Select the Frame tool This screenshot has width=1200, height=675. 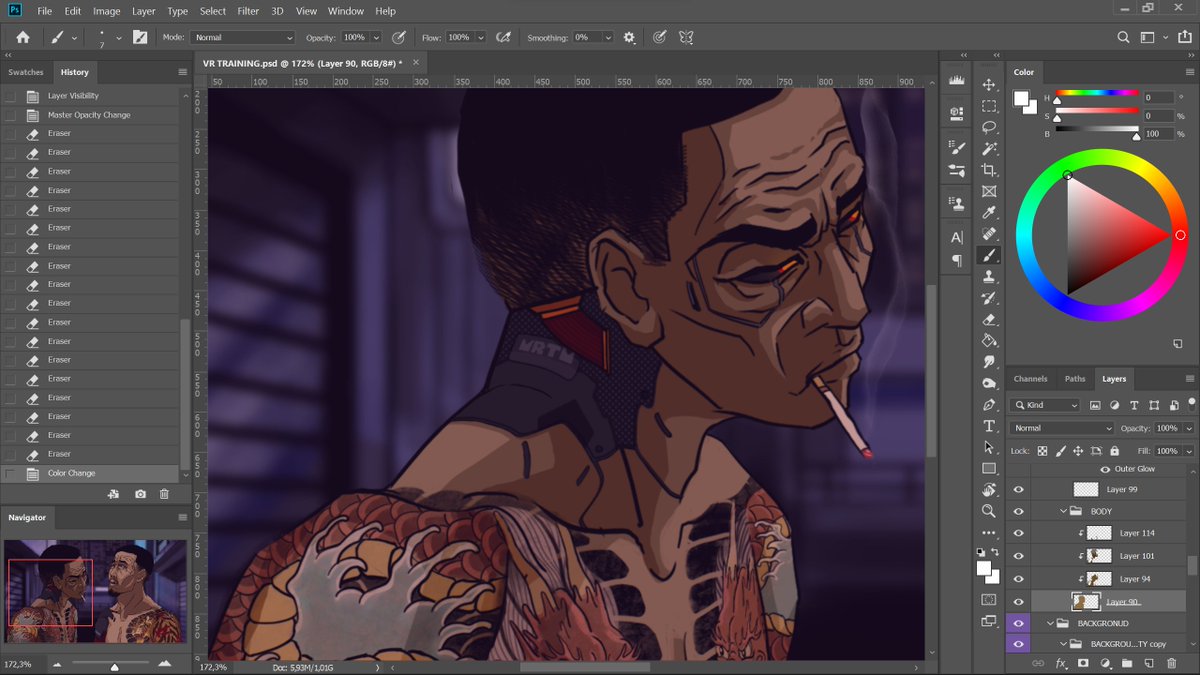(x=989, y=191)
